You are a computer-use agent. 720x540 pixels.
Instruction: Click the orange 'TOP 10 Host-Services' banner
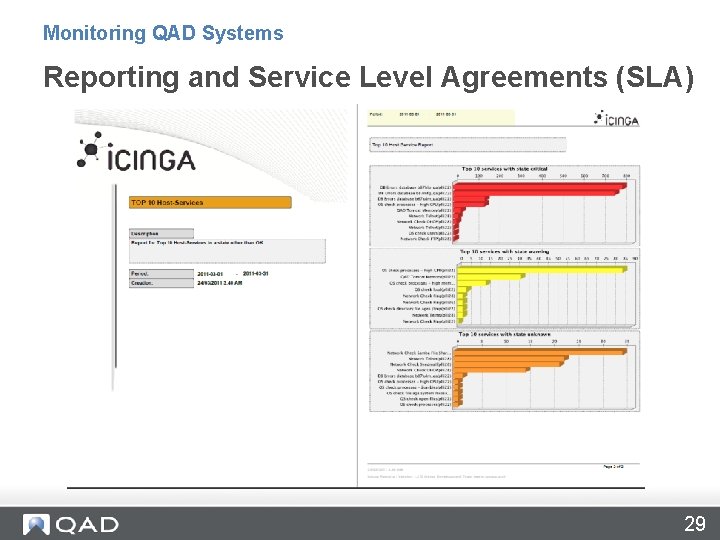click(x=210, y=202)
